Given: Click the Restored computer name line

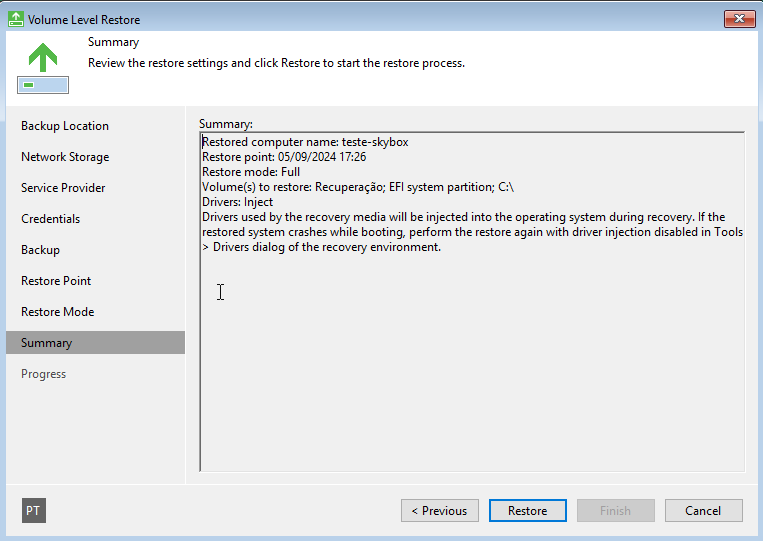Looking at the screenshot, I should pyautogui.click(x=305, y=142).
